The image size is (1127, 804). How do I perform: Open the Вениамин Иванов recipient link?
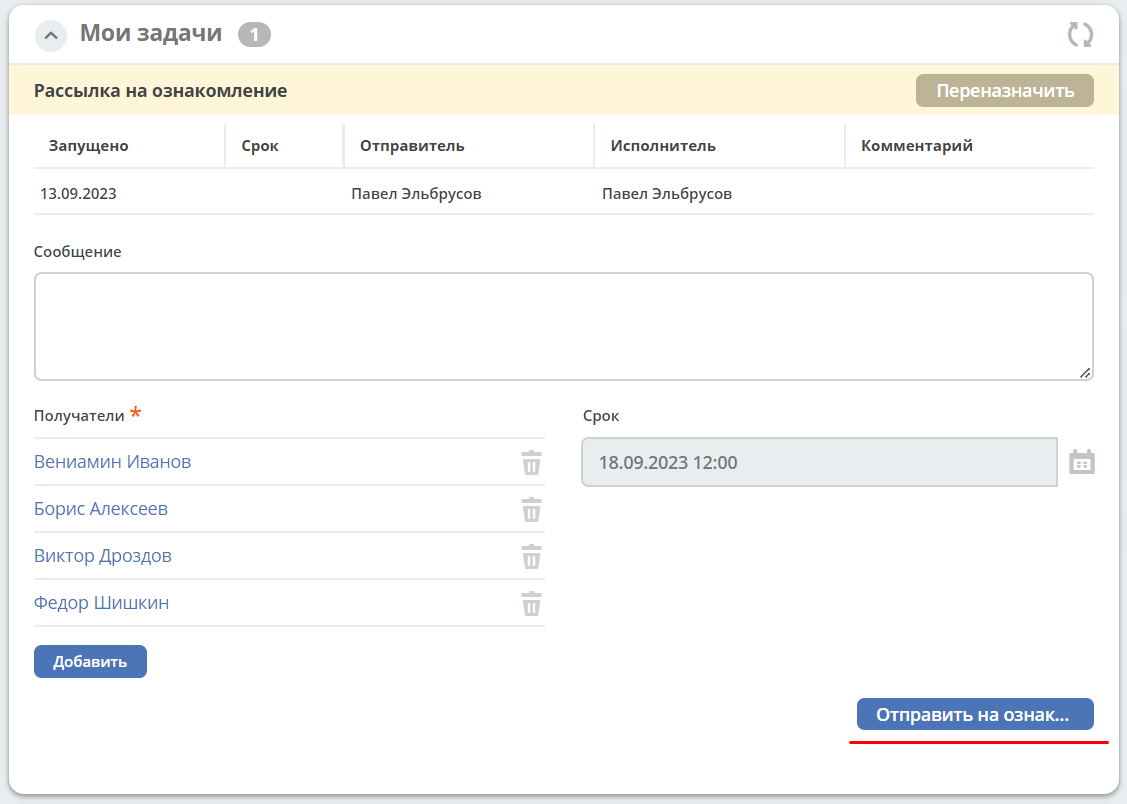(112, 462)
